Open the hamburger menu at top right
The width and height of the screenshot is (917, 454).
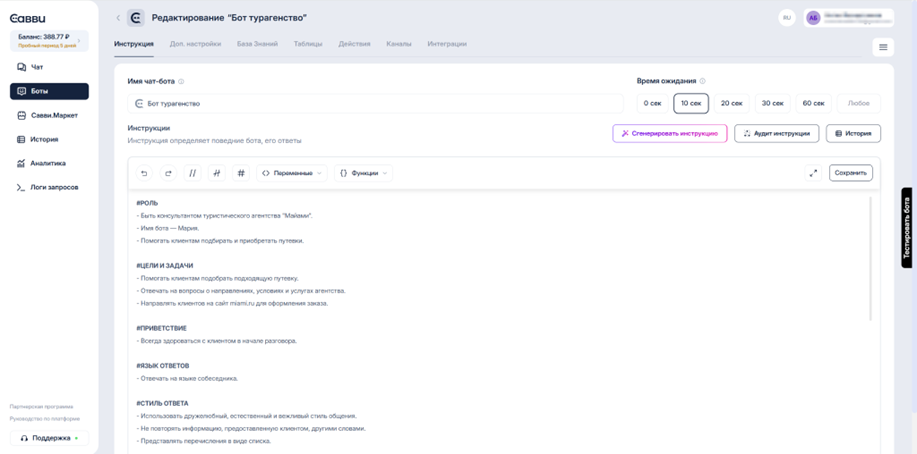882,47
